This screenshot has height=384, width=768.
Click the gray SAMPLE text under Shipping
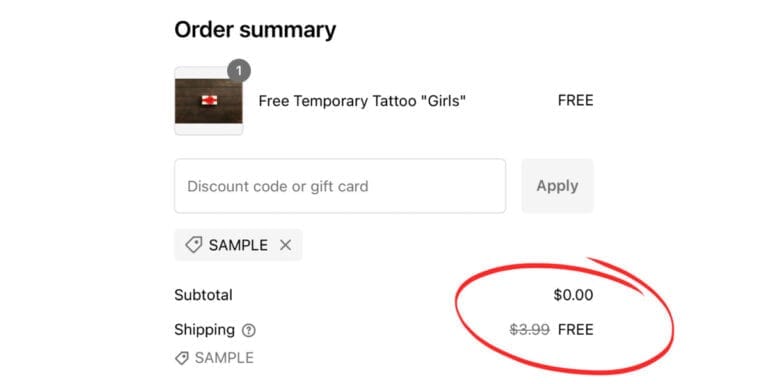click(224, 358)
